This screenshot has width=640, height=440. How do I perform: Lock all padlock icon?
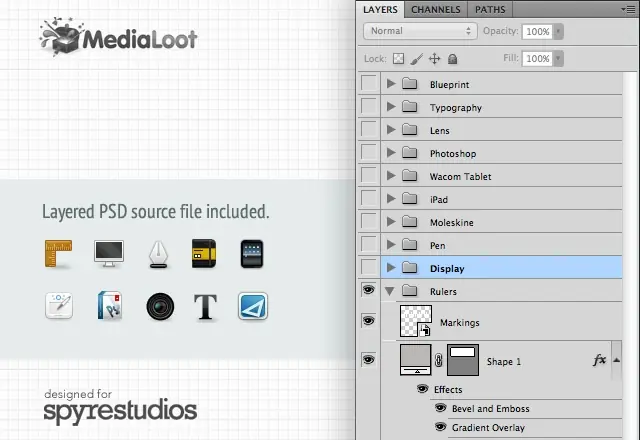[452, 59]
